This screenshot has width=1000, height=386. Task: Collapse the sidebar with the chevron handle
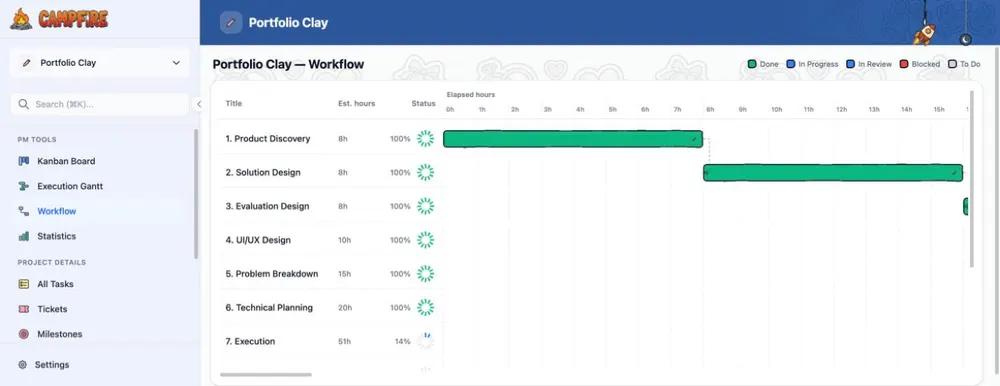click(198, 104)
